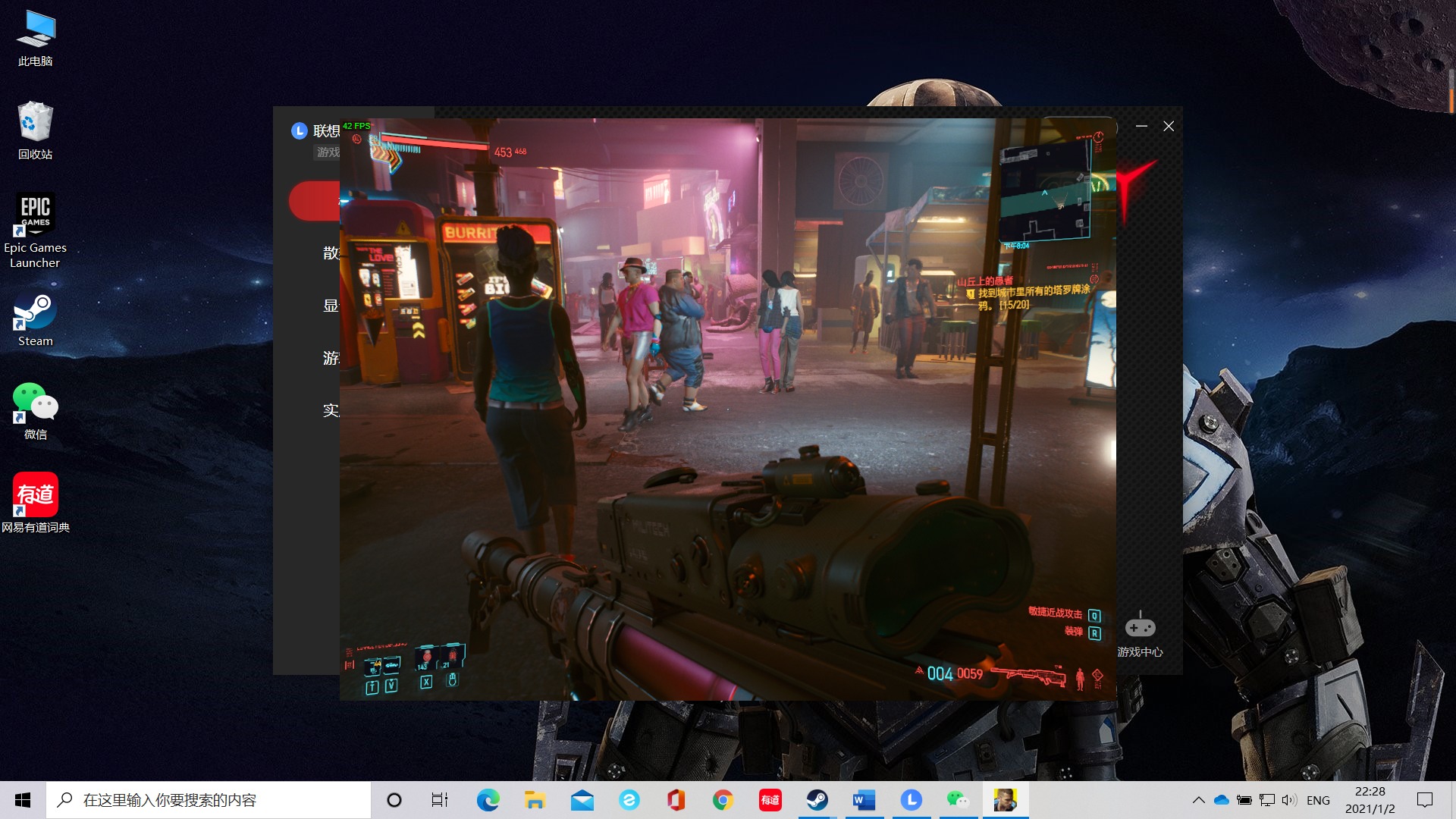
Task: Click the 装弹 R reload key hint
Action: [1082, 632]
